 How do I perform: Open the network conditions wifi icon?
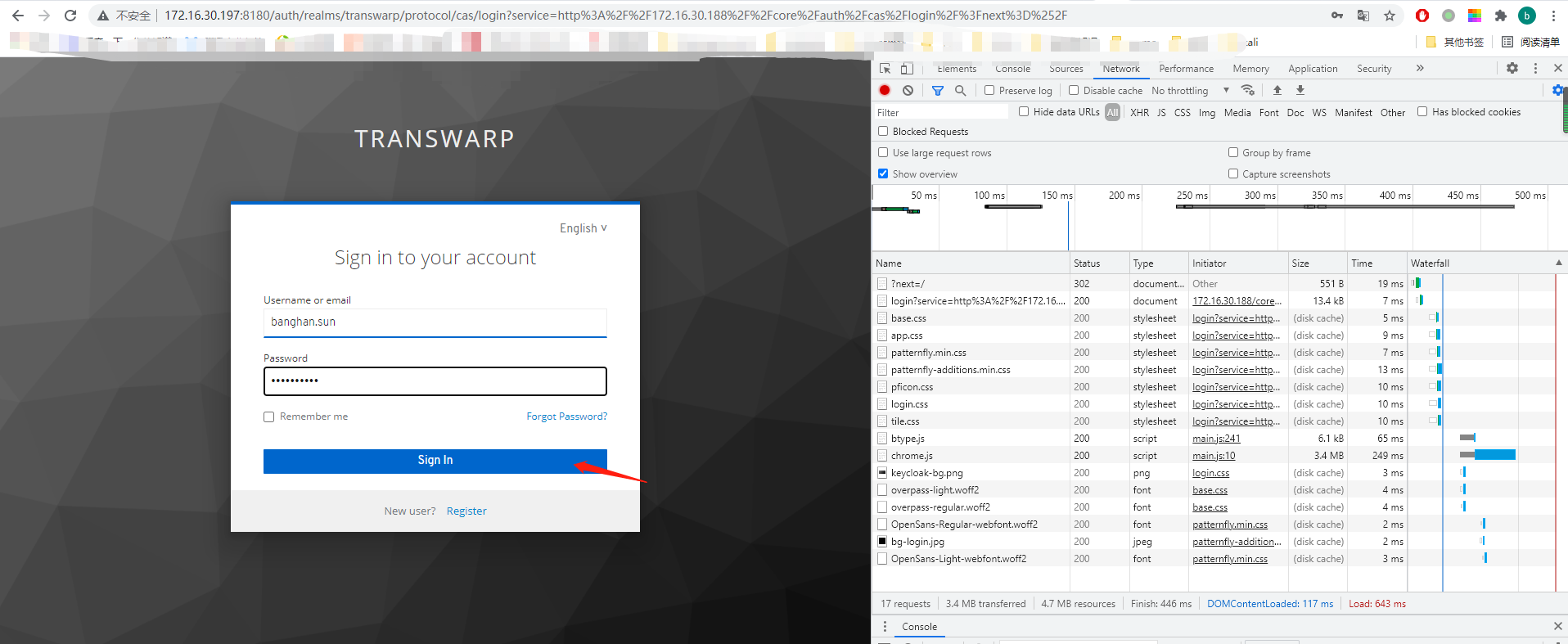[1248, 90]
